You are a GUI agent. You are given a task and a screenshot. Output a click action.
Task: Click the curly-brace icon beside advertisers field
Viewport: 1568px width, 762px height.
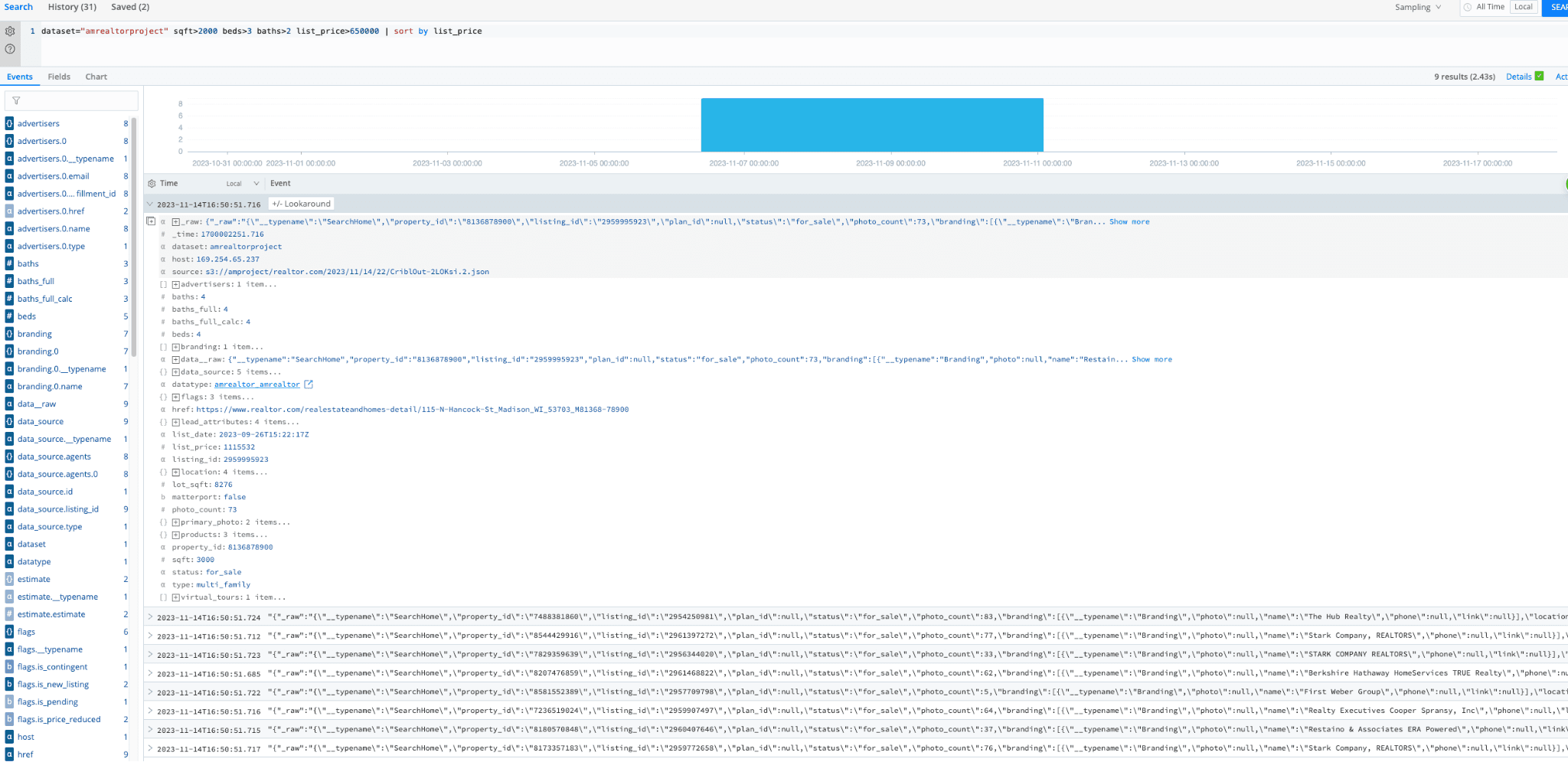9,123
